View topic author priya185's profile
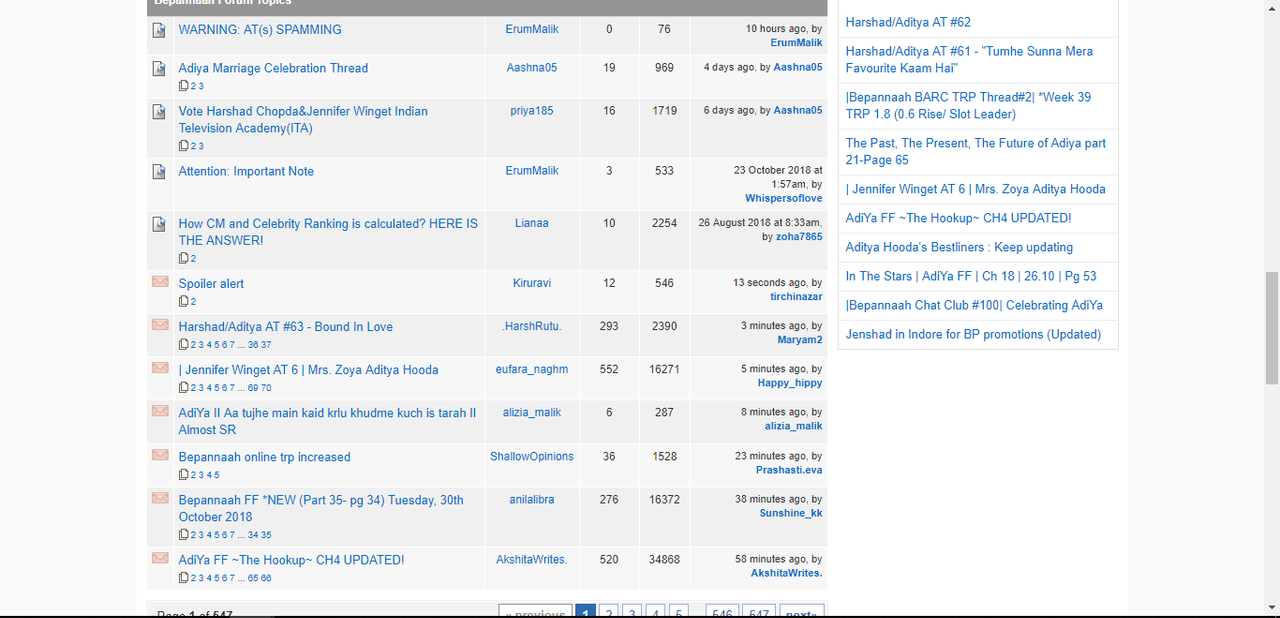Image resolution: width=1280 pixels, height=618 pixels. point(532,111)
